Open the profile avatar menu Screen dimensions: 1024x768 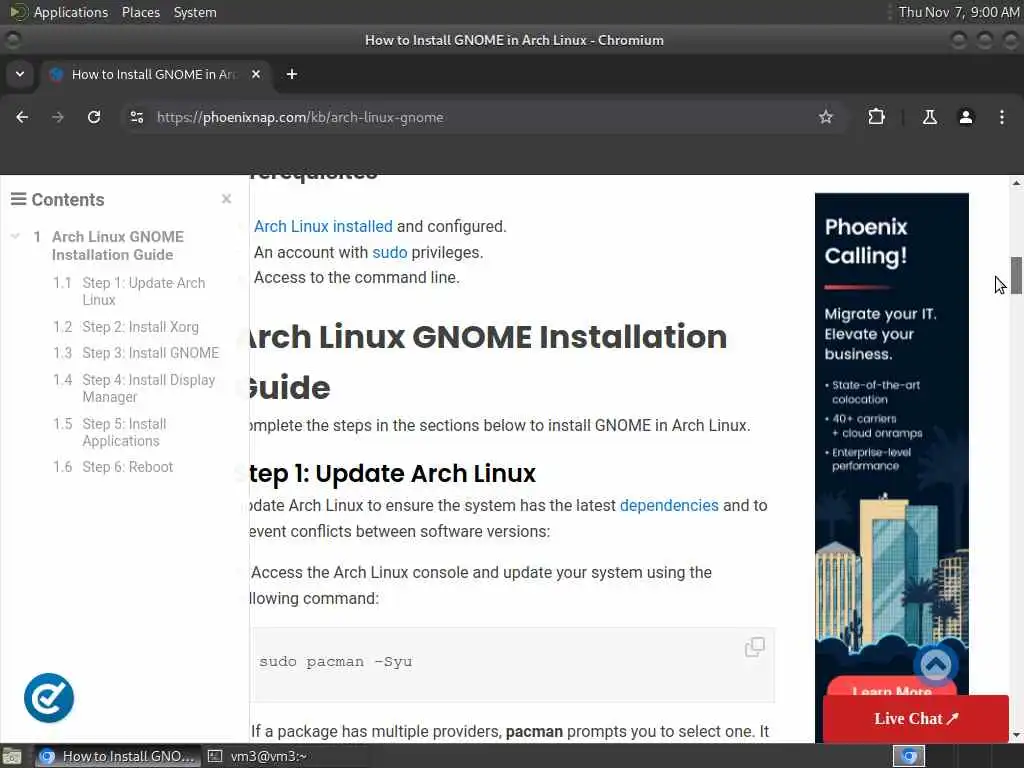pos(966,117)
